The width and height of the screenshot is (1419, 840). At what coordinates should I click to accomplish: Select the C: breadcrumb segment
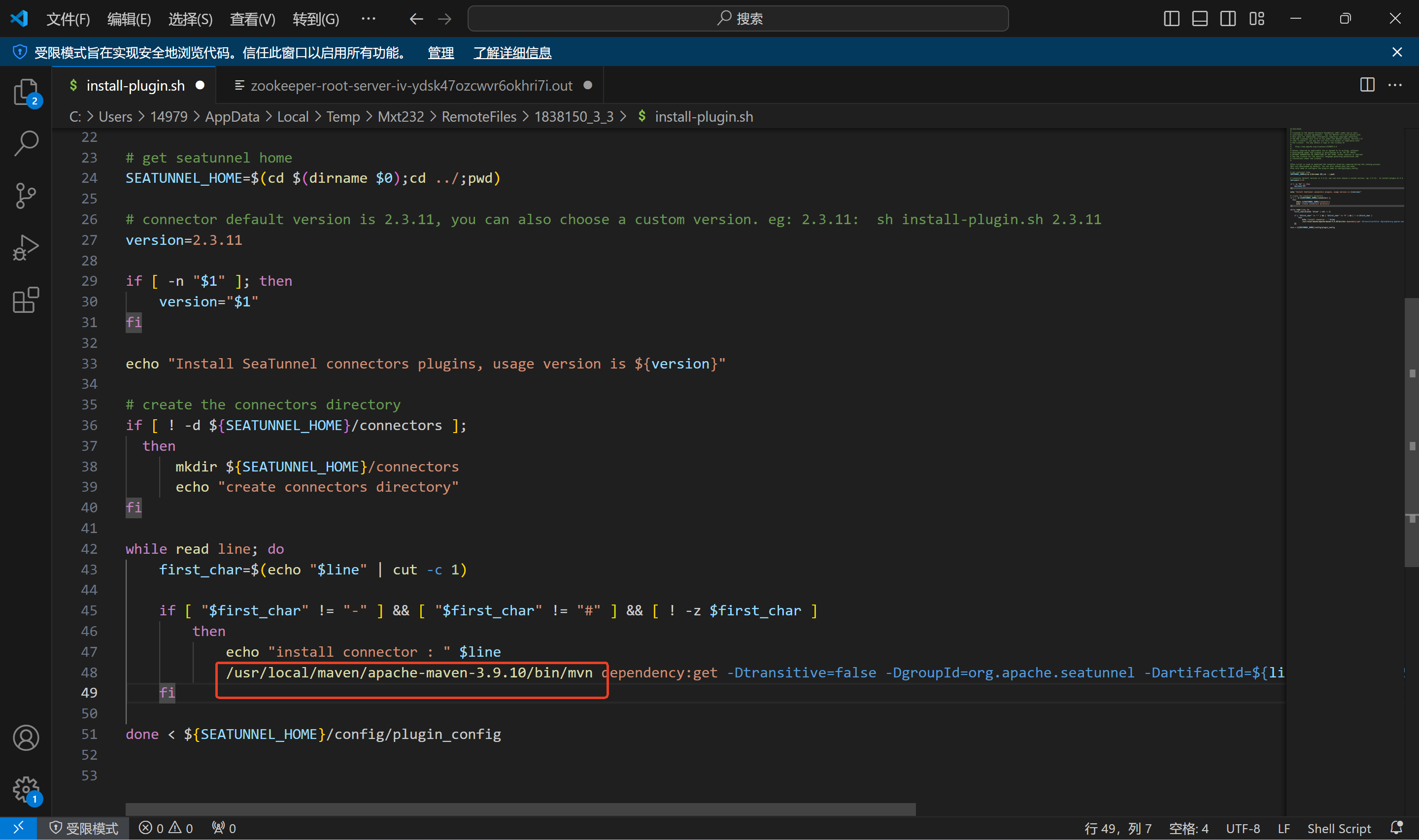(x=75, y=117)
